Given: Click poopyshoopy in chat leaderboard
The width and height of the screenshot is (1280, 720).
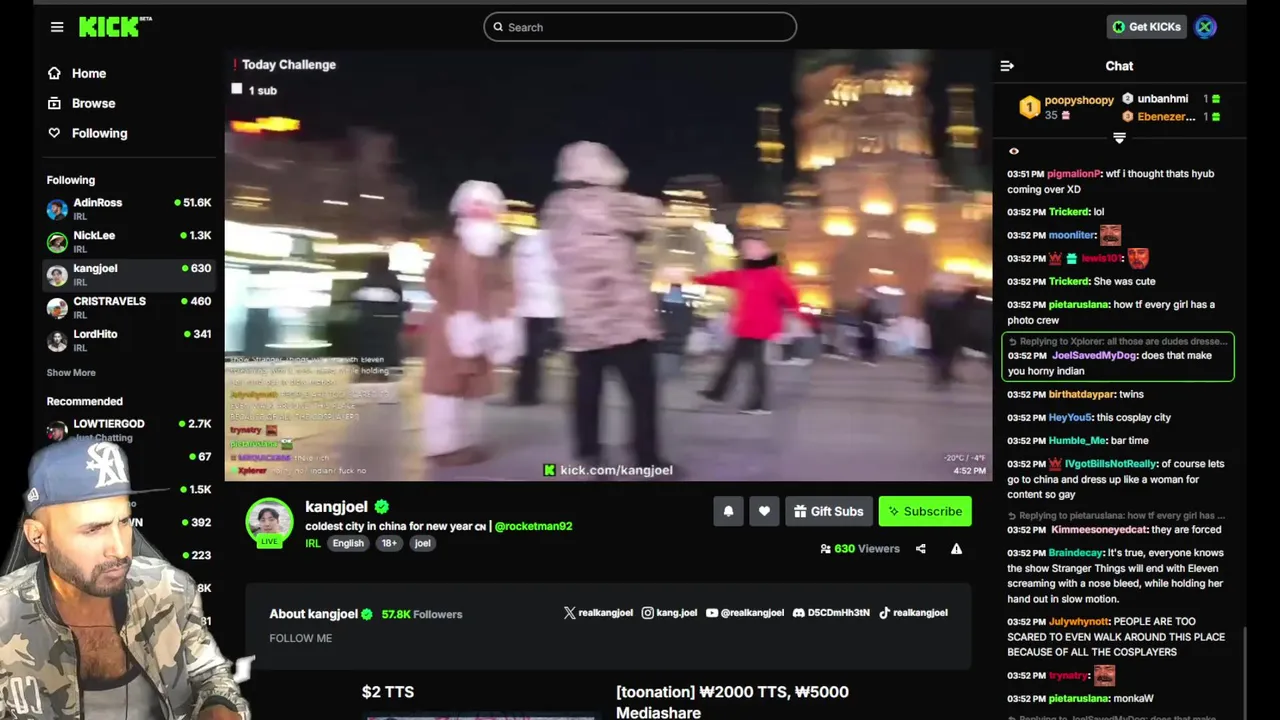Looking at the screenshot, I should [x=1078, y=100].
